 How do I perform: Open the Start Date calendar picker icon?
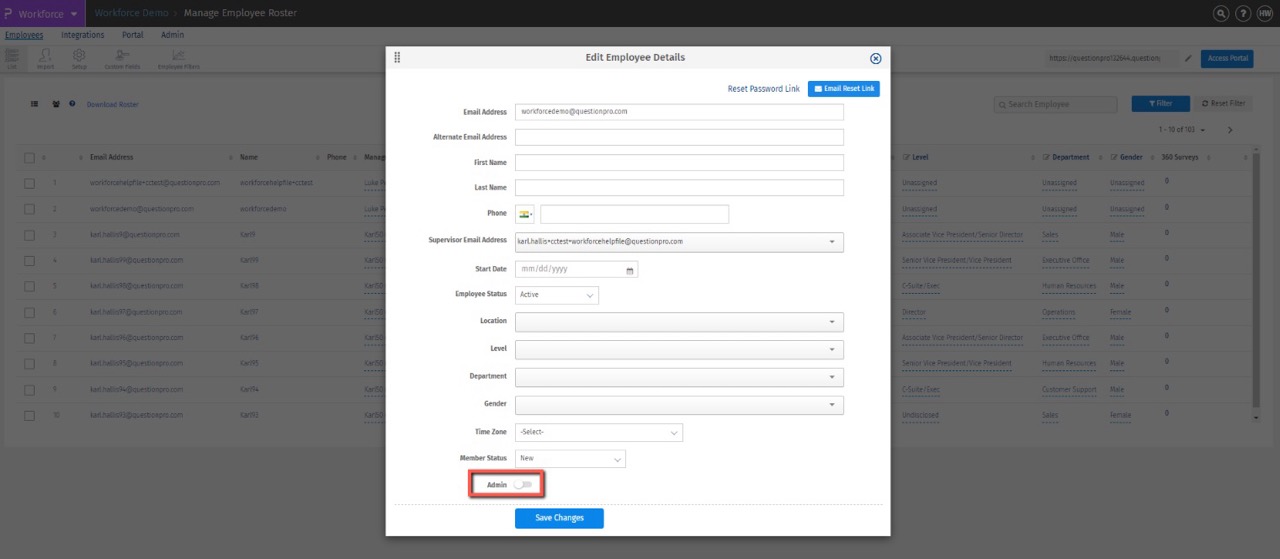(x=629, y=270)
